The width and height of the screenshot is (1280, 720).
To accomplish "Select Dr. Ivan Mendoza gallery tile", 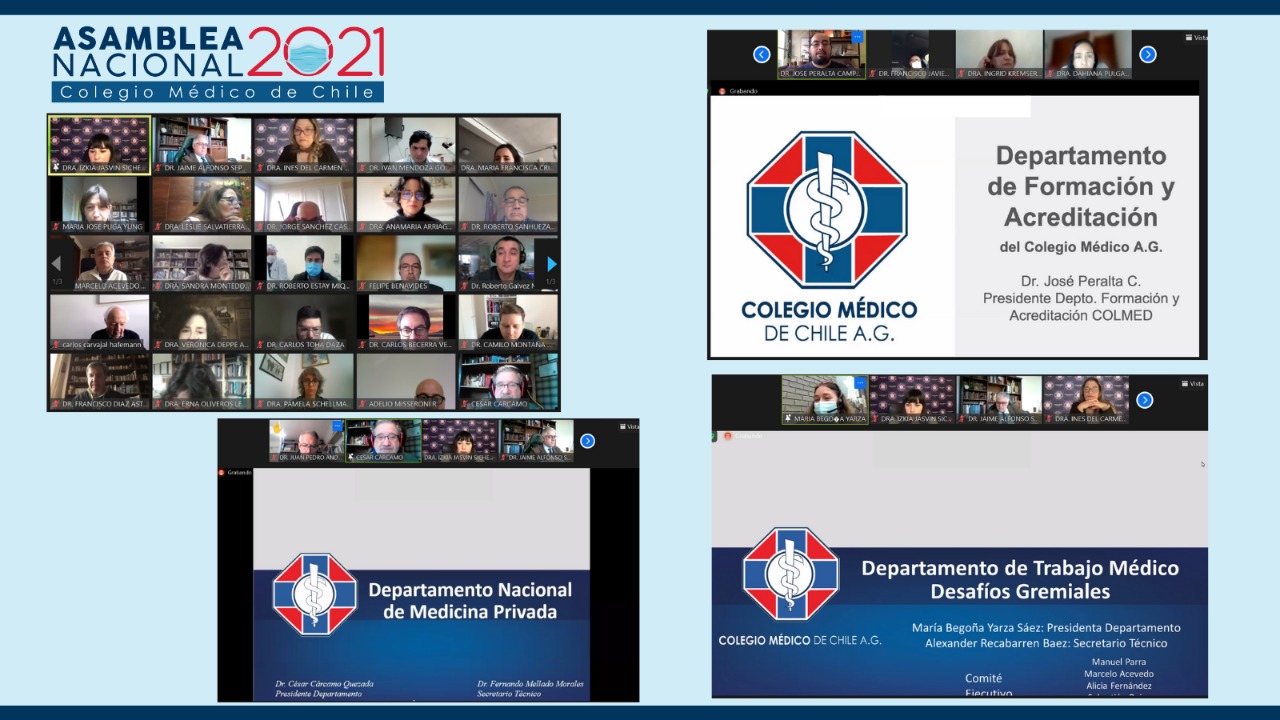I will point(406,145).
